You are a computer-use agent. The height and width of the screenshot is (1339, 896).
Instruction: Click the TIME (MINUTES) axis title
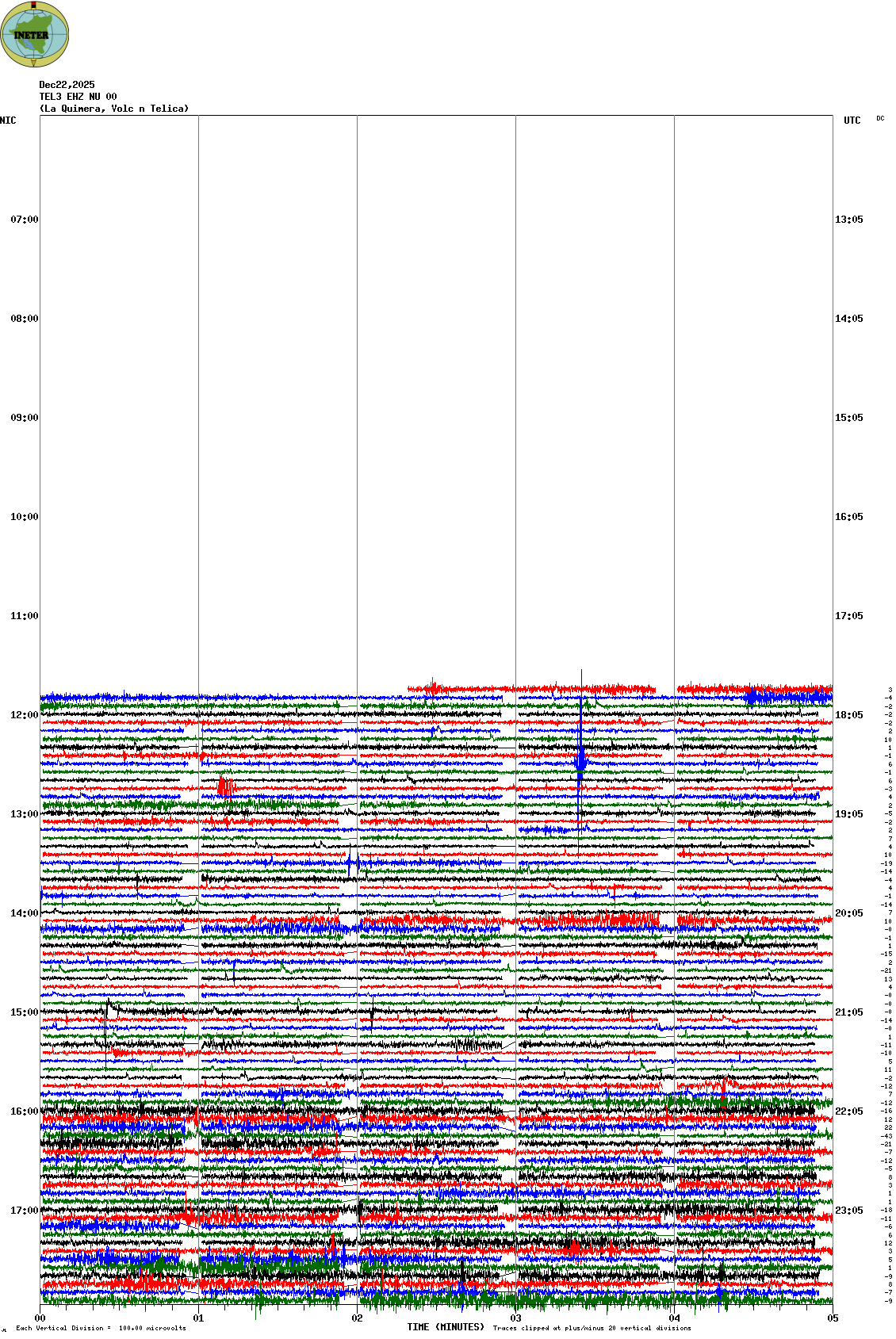coord(445,1327)
